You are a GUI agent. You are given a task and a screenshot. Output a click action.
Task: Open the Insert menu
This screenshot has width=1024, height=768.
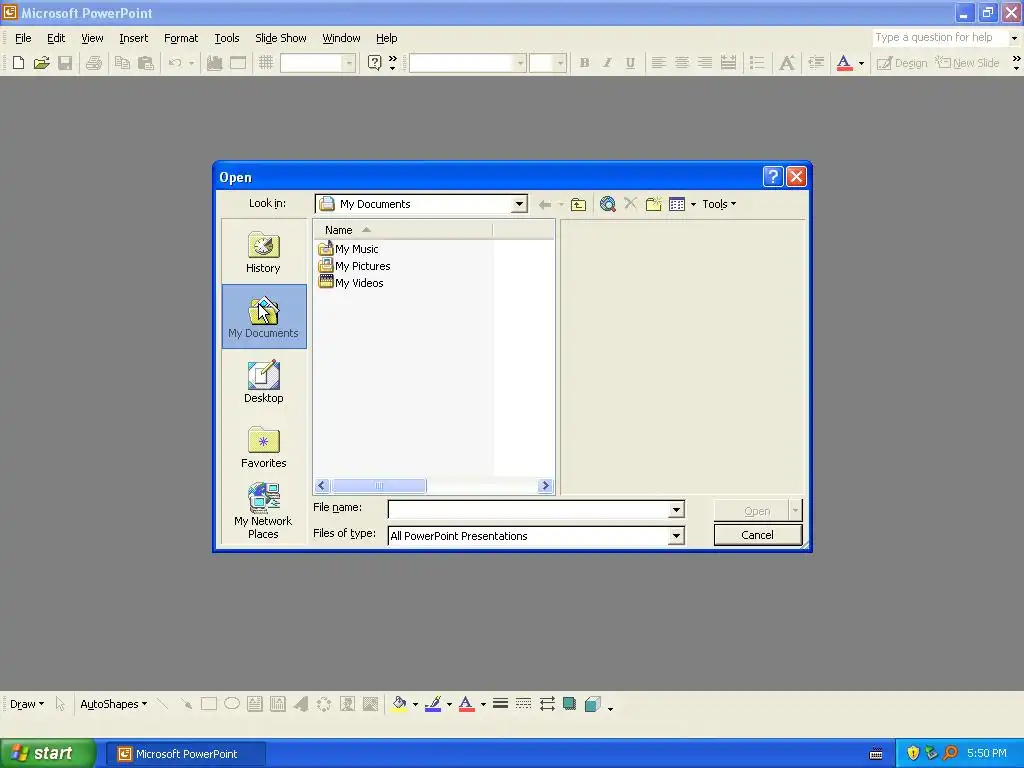pos(133,38)
